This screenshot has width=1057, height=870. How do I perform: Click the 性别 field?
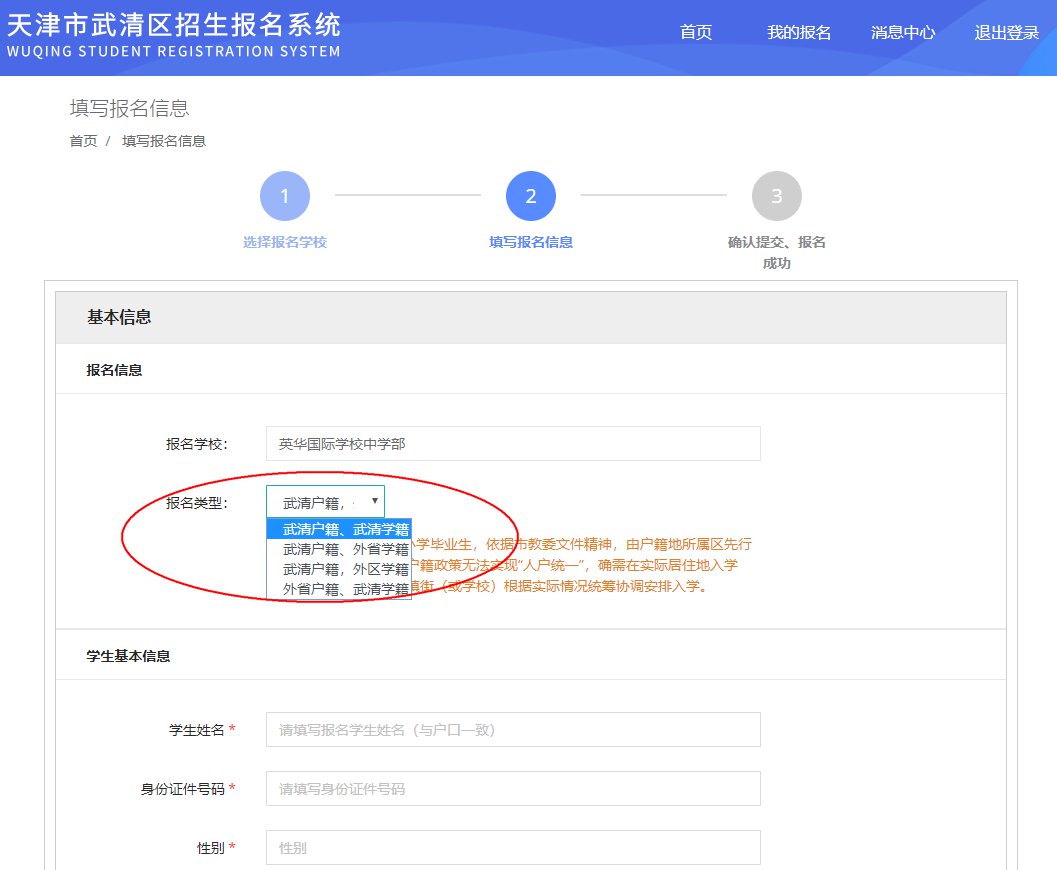point(513,848)
